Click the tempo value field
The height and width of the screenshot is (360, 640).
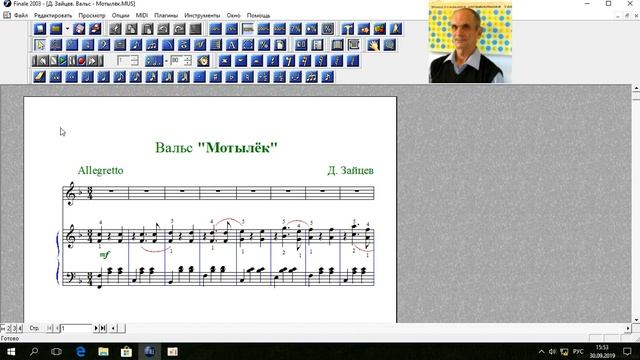click(x=176, y=61)
